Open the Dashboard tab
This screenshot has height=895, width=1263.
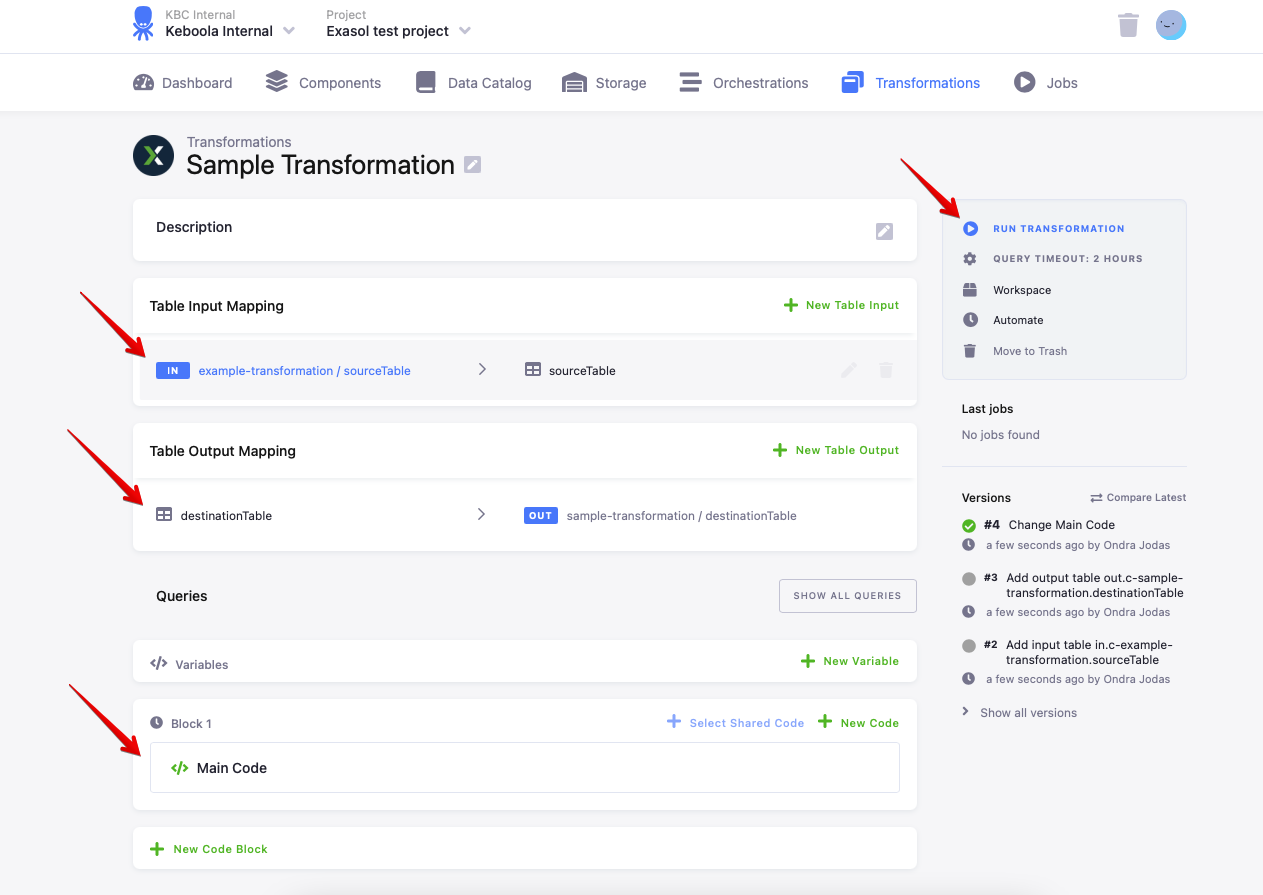tap(183, 83)
